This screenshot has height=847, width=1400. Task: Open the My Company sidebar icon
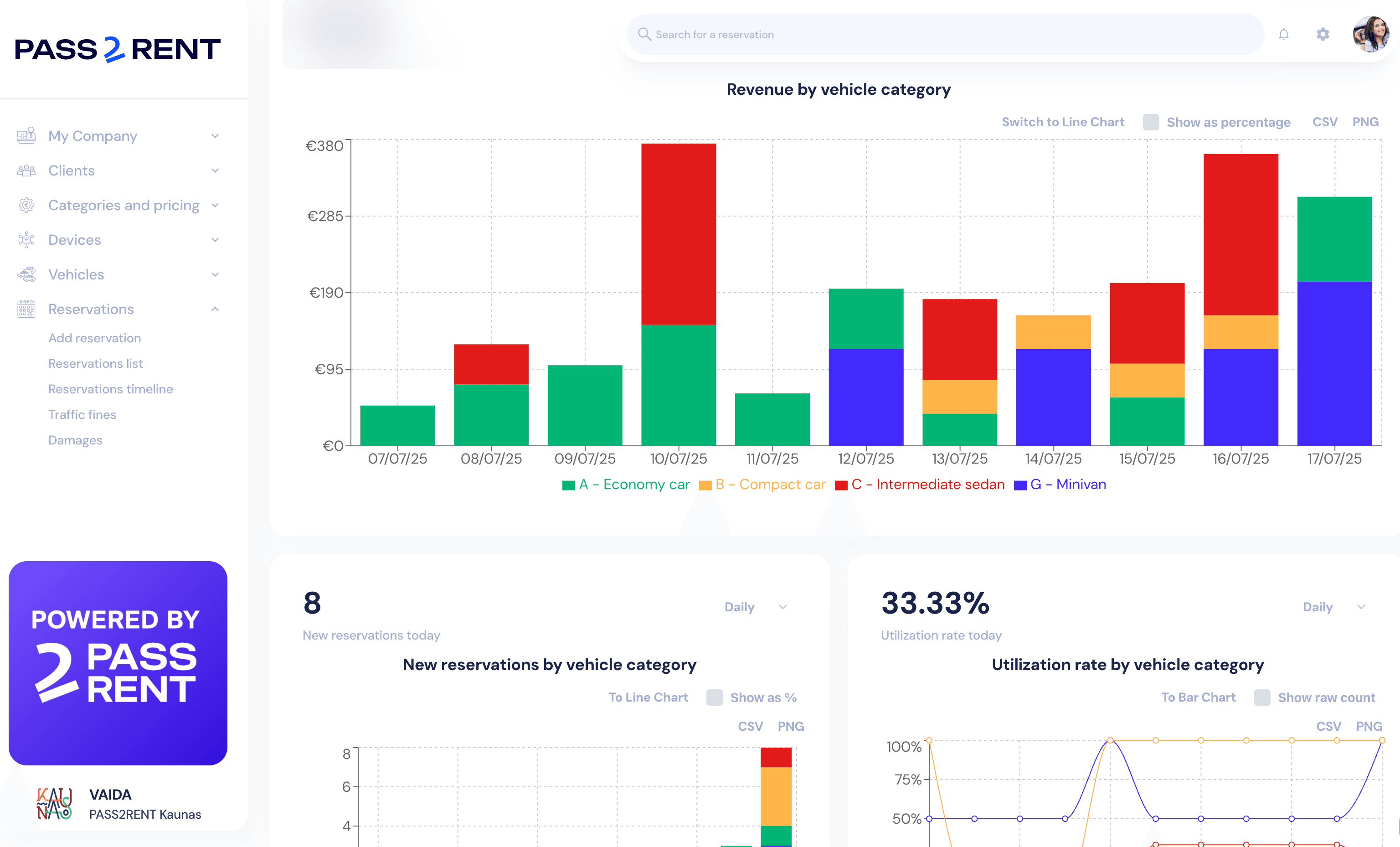[x=26, y=136]
